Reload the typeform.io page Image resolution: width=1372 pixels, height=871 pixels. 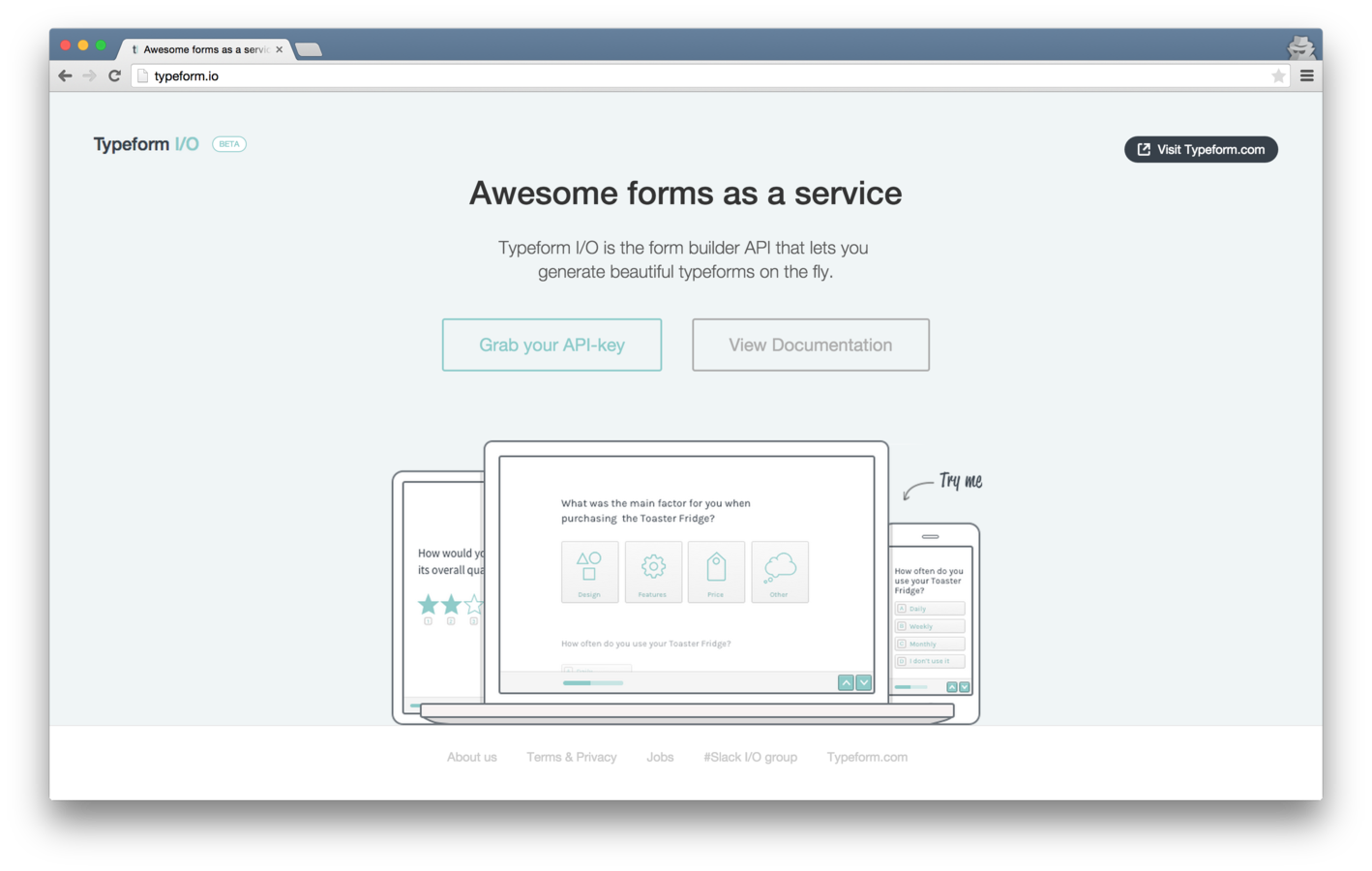pyautogui.click(x=114, y=75)
